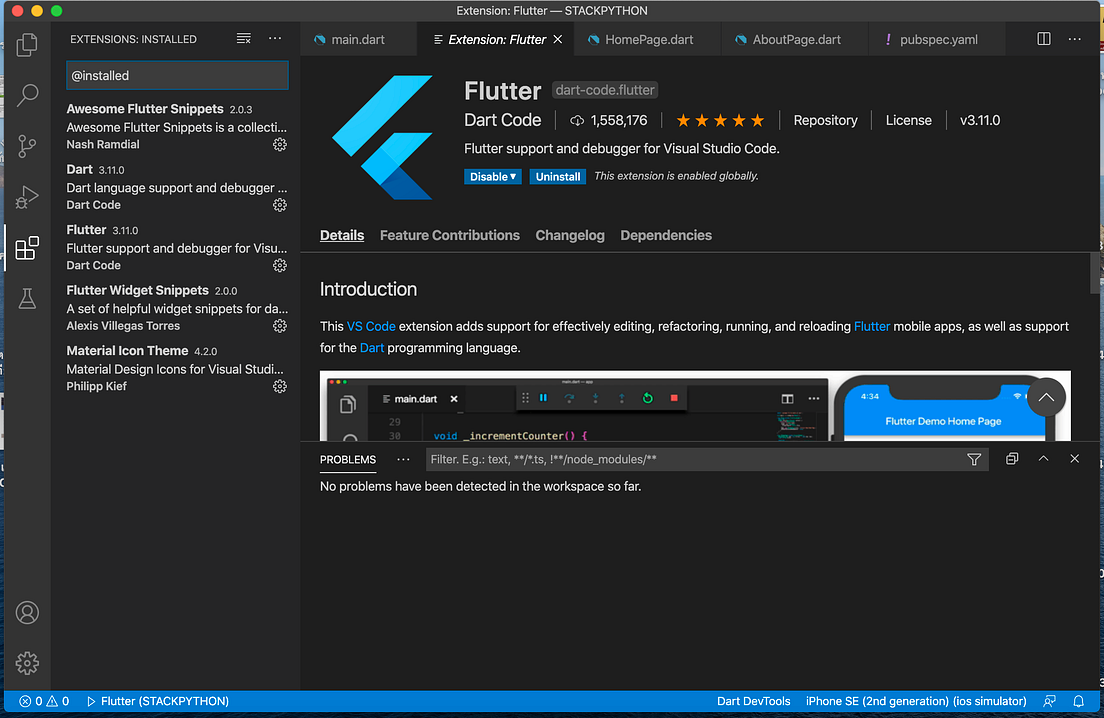Switch to the Changelog tab
The image size is (1104, 718).
click(569, 235)
